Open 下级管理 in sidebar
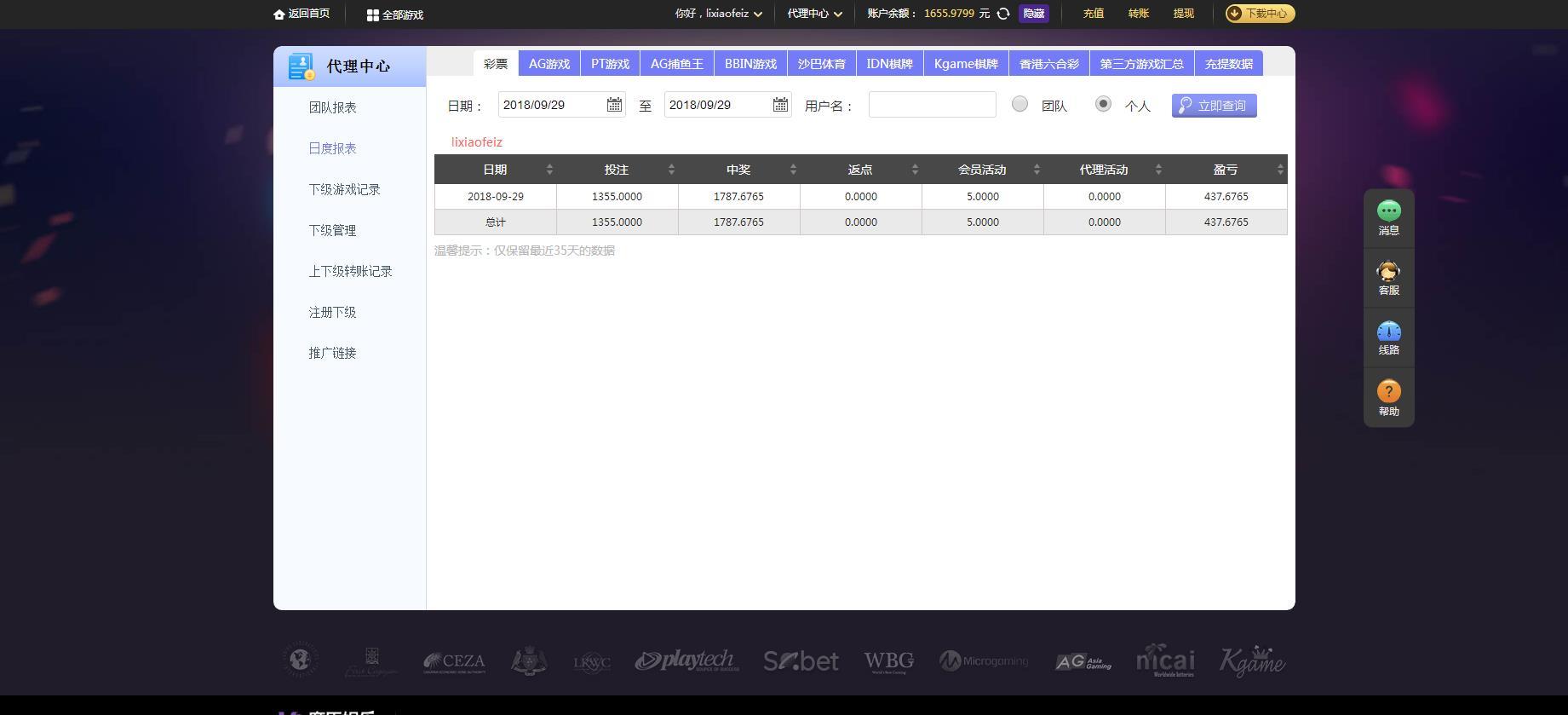The image size is (1568, 715). (x=333, y=230)
